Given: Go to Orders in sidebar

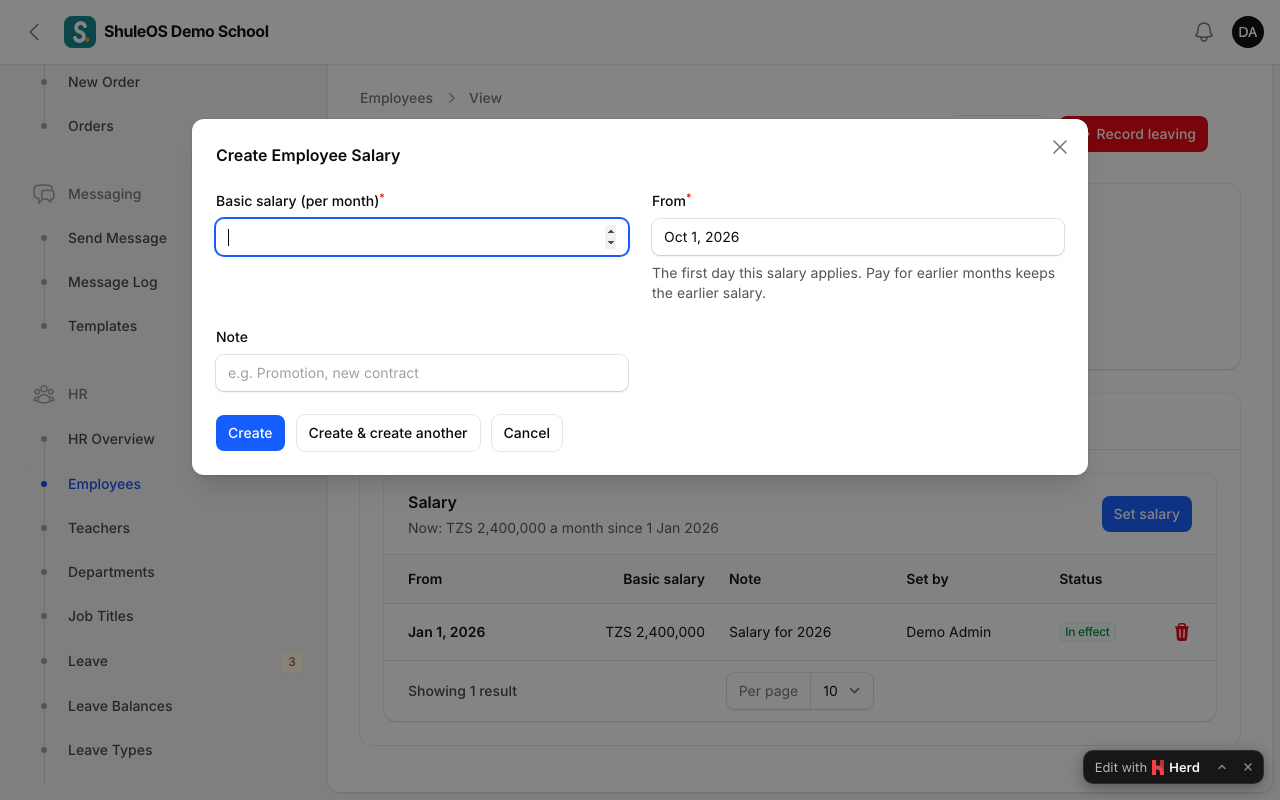Looking at the screenshot, I should click(91, 126).
